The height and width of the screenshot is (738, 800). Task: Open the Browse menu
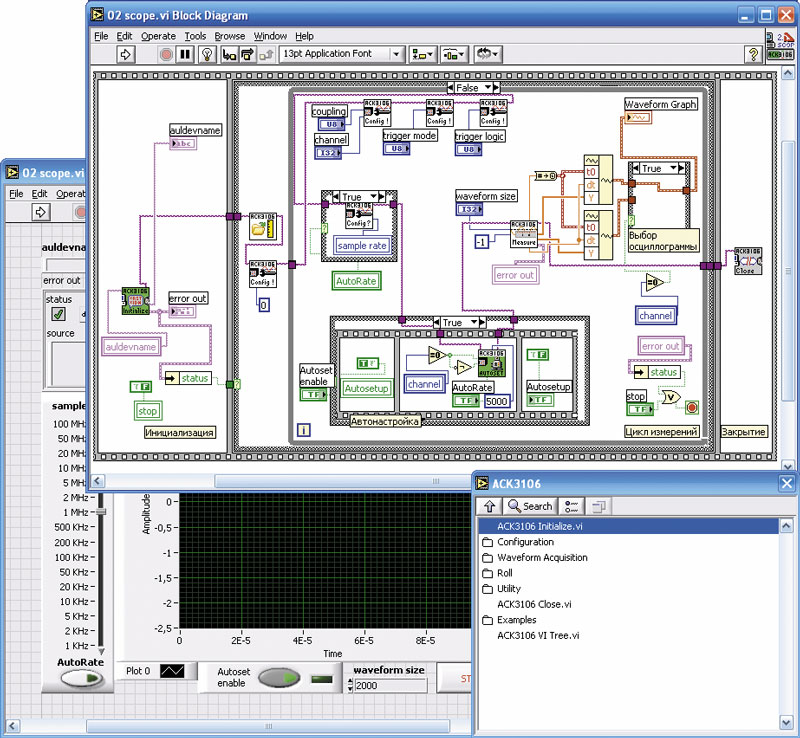click(230, 36)
